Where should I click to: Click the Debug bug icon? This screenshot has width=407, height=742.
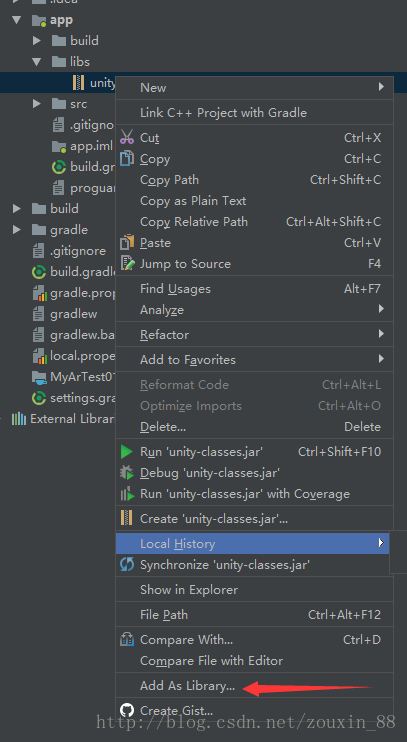(x=127, y=473)
